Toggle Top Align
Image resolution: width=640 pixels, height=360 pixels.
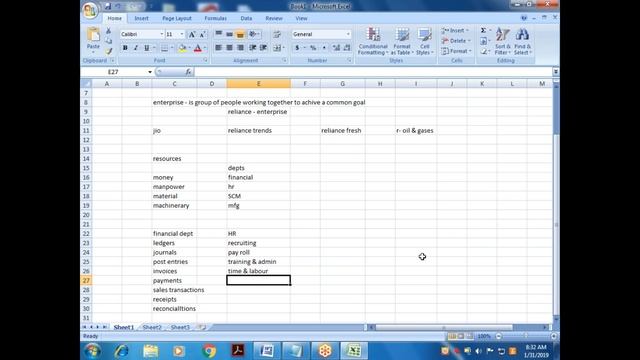click(x=219, y=34)
